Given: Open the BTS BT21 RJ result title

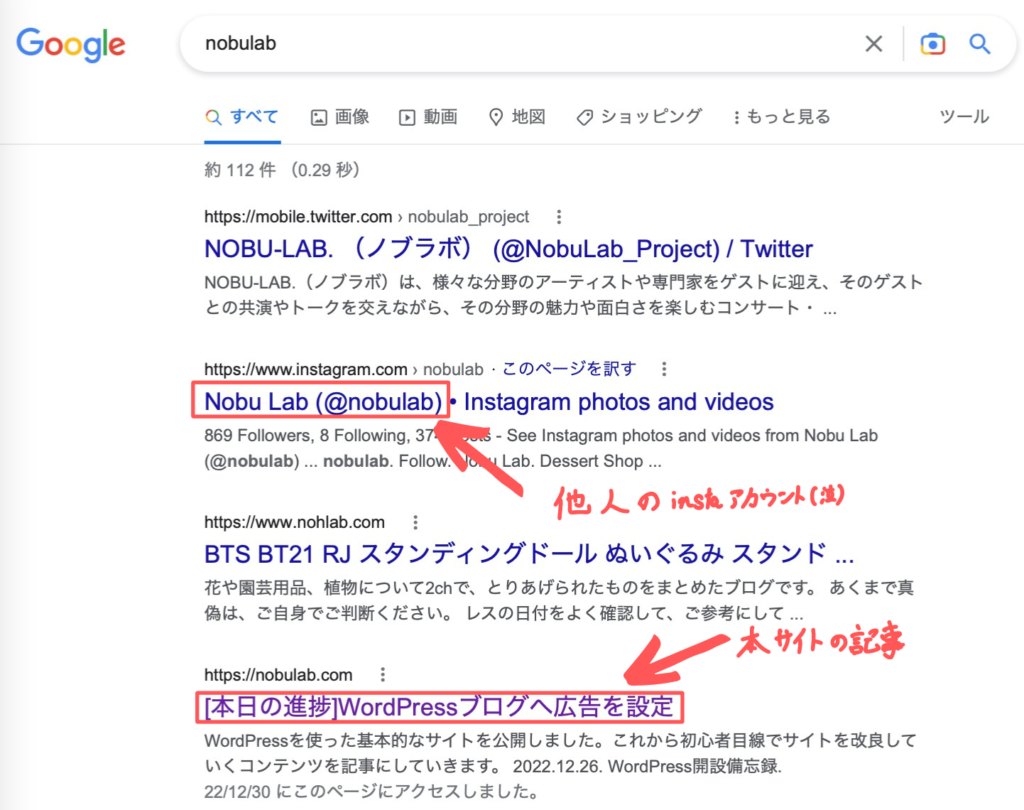Looking at the screenshot, I should coord(528,554).
